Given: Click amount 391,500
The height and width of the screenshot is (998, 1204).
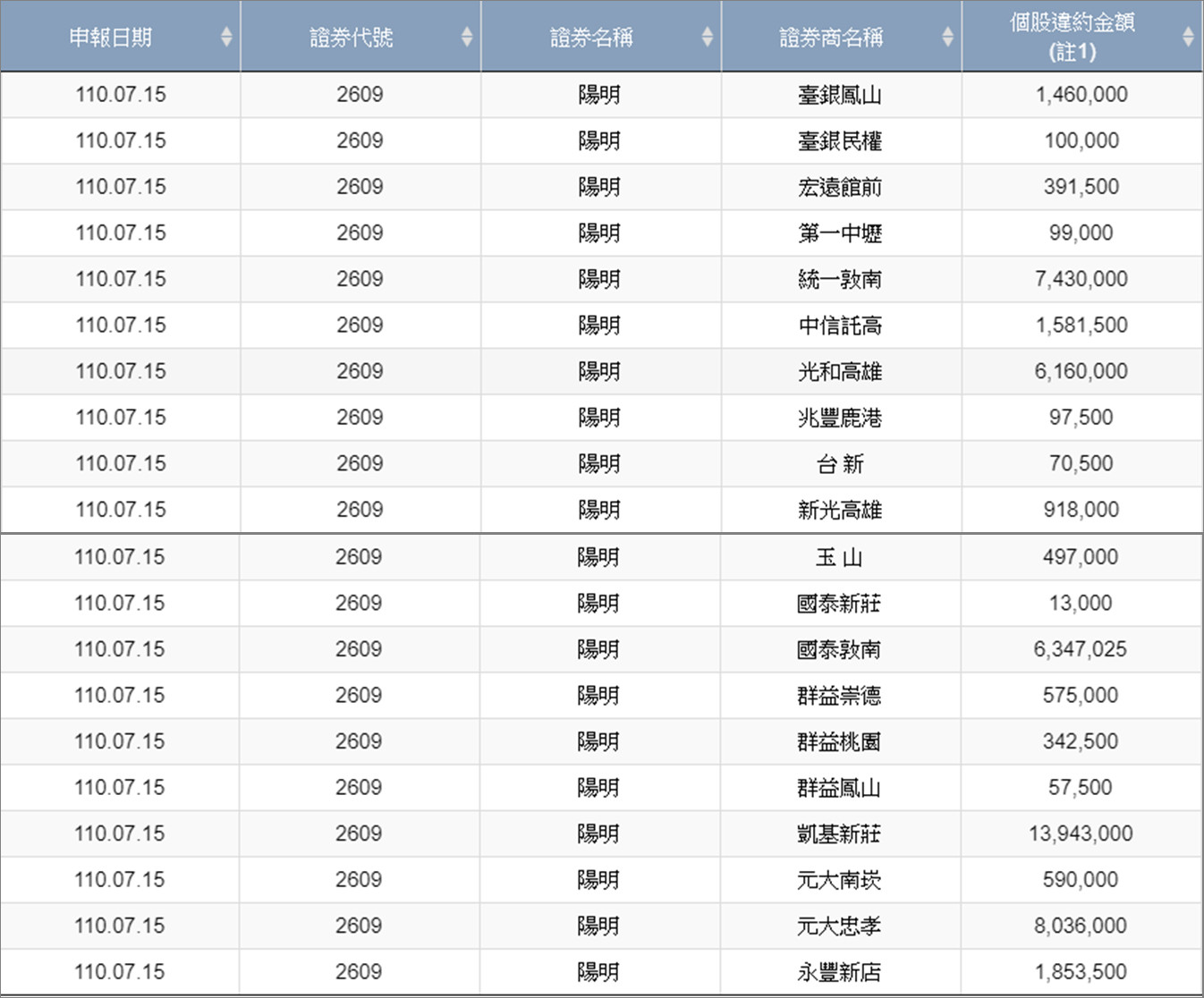Looking at the screenshot, I should 1081,186.
